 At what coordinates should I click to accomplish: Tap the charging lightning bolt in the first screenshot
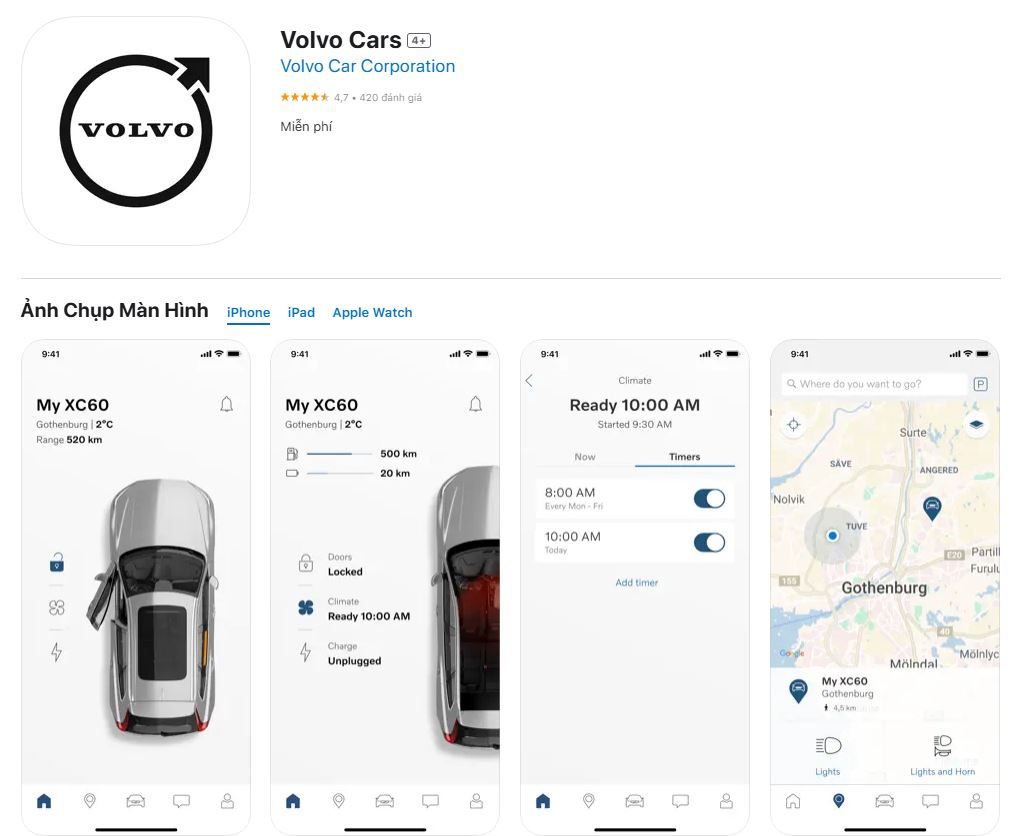57,651
